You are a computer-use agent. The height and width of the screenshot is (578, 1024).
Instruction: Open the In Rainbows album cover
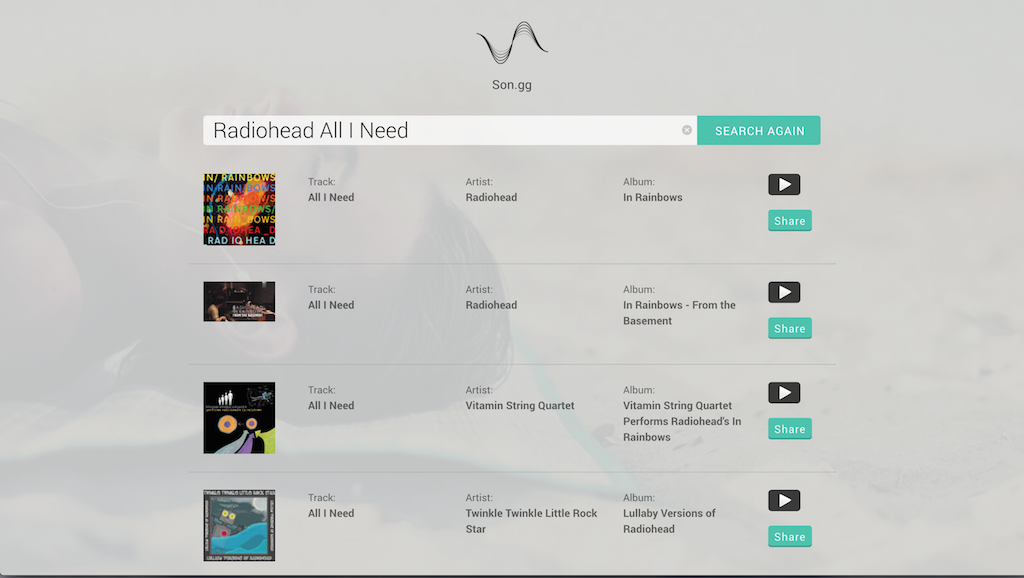(x=239, y=210)
